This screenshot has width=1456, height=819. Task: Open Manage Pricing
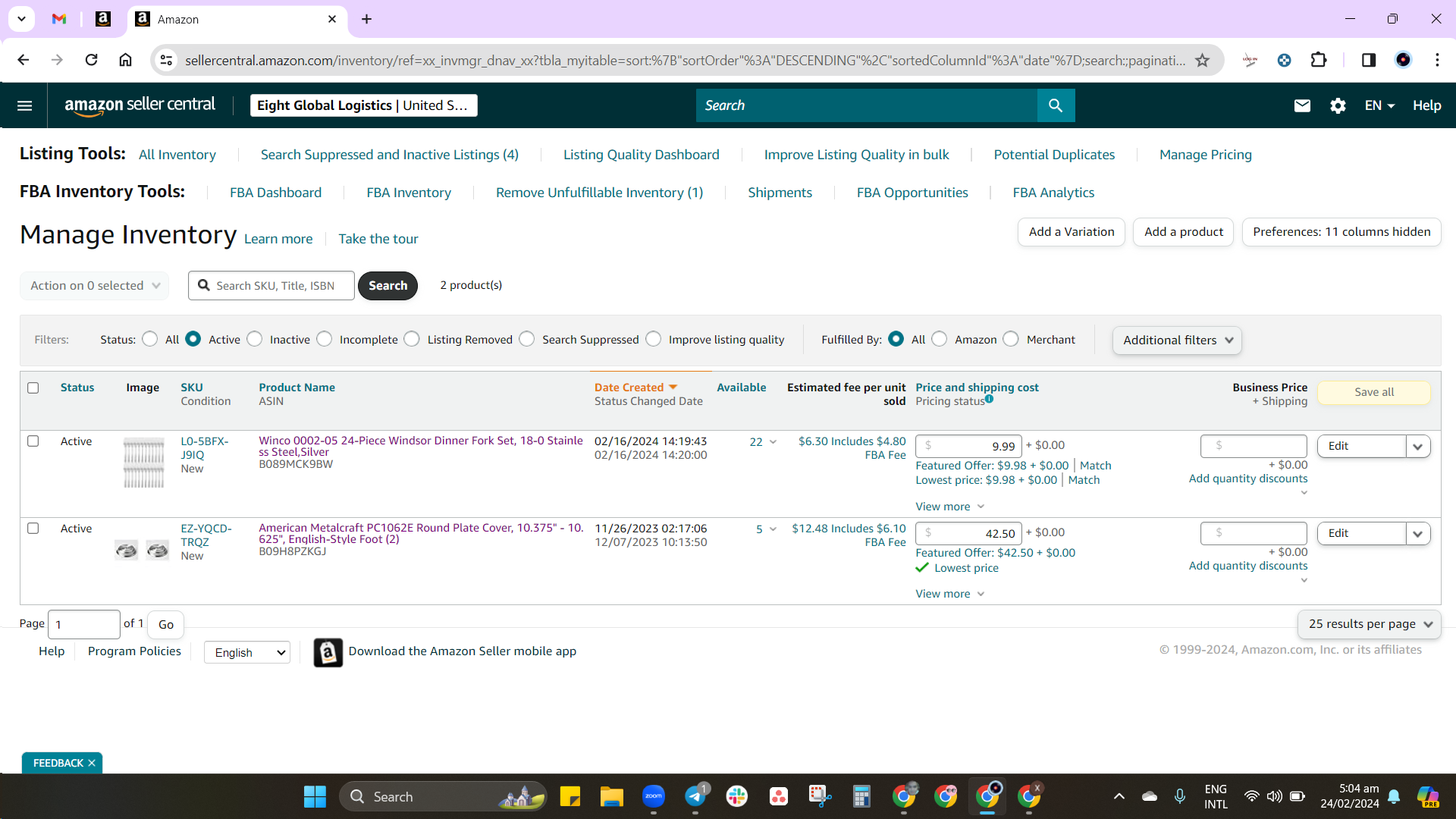[x=1206, y=155]
